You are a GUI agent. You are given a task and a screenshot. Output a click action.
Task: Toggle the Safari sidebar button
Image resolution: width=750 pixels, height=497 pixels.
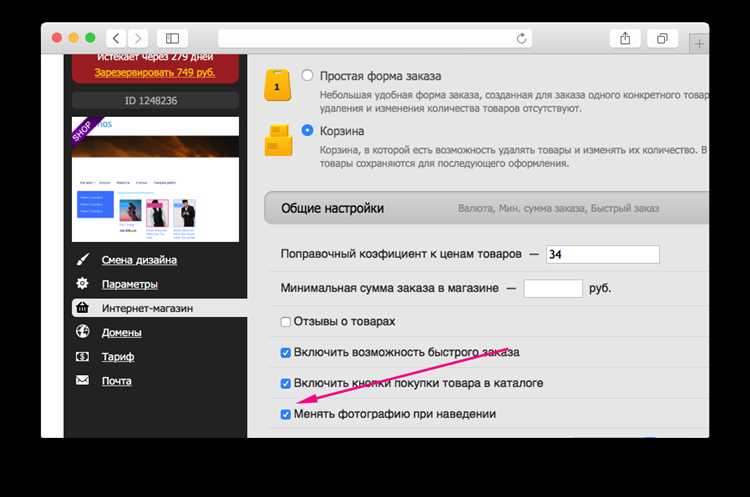coord(172,38)
